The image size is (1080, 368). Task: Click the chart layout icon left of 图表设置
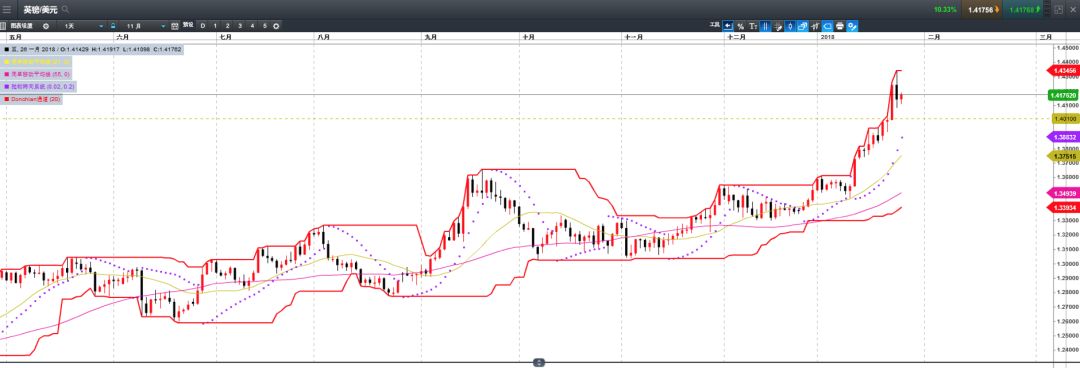click(x=3, y=25)
